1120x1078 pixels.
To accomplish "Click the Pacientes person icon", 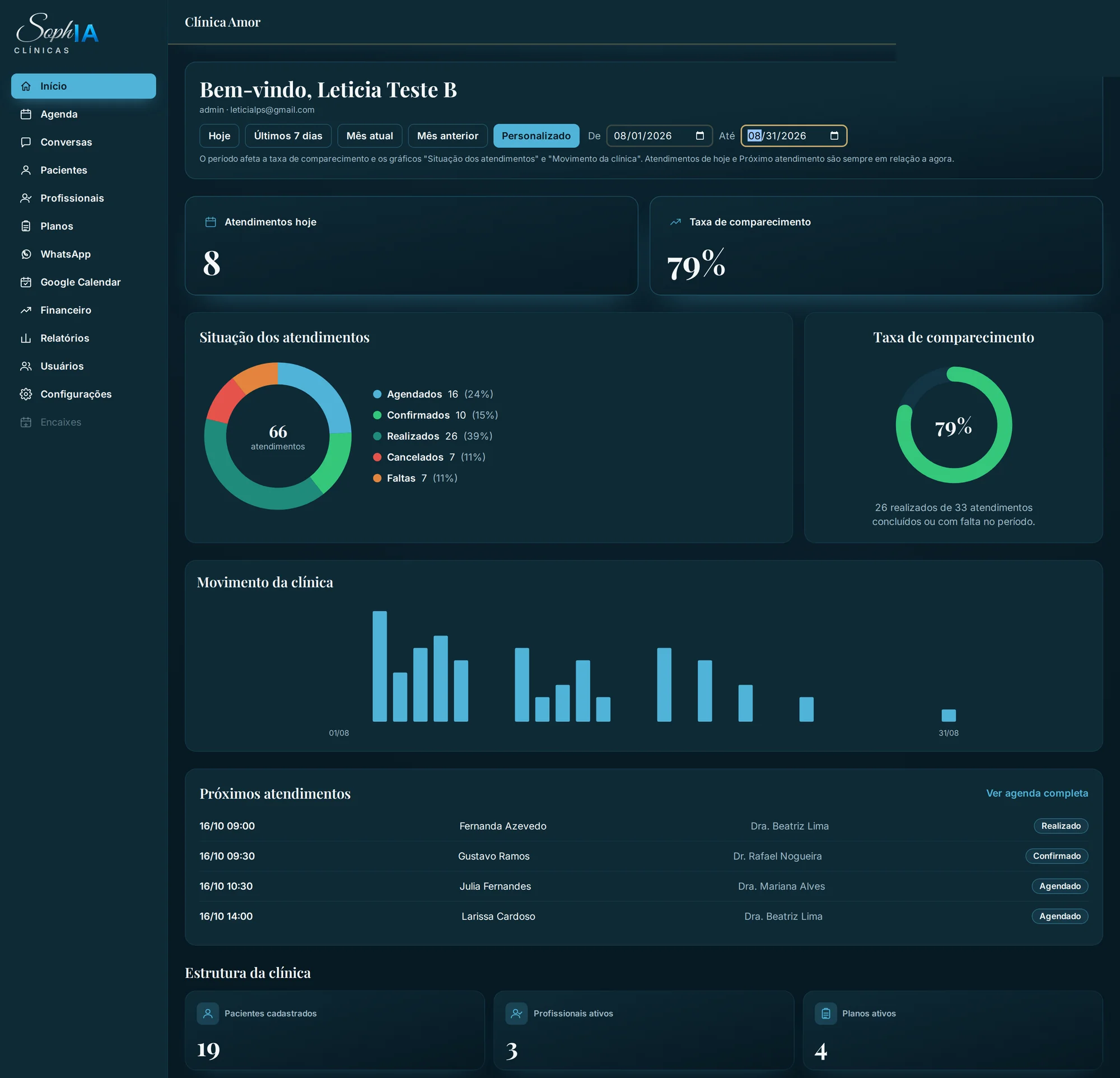I will [26, 170].
